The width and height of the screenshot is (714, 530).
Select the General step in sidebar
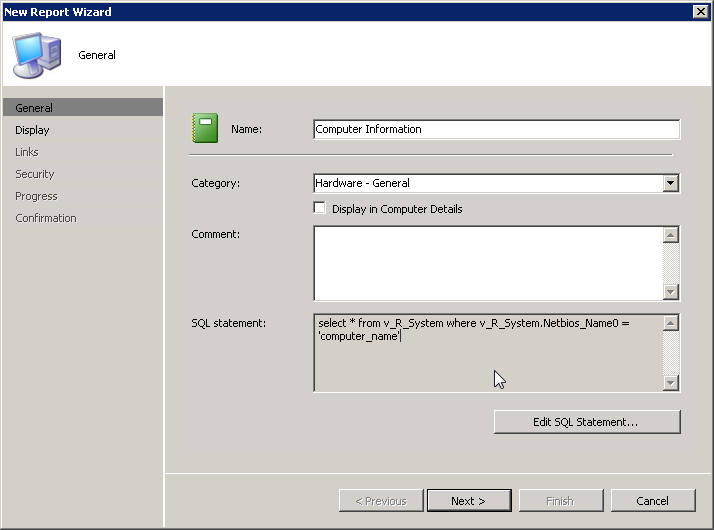tap(82, 107)
